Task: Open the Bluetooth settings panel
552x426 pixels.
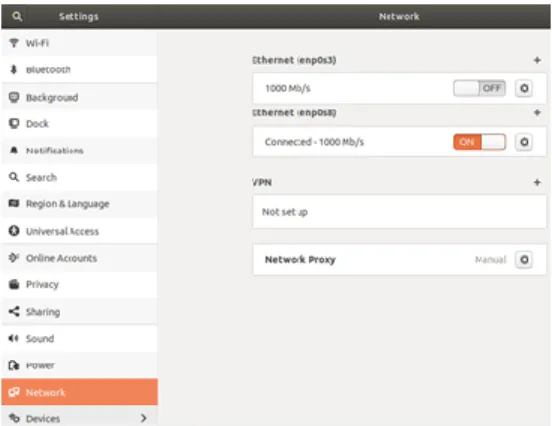Action: (x=80, y=69)
